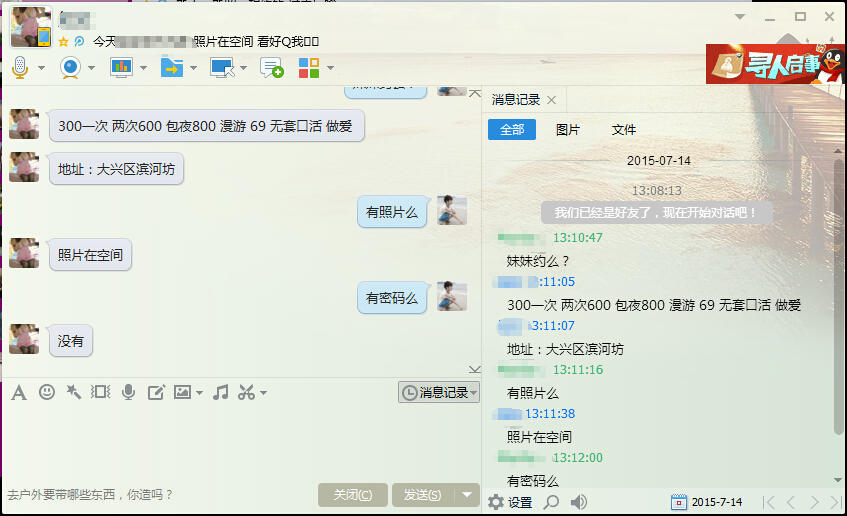Viewport: 847px width, 516px height.
Task: Click the 照片在空间 chat bubble
Action: (90, 255)
